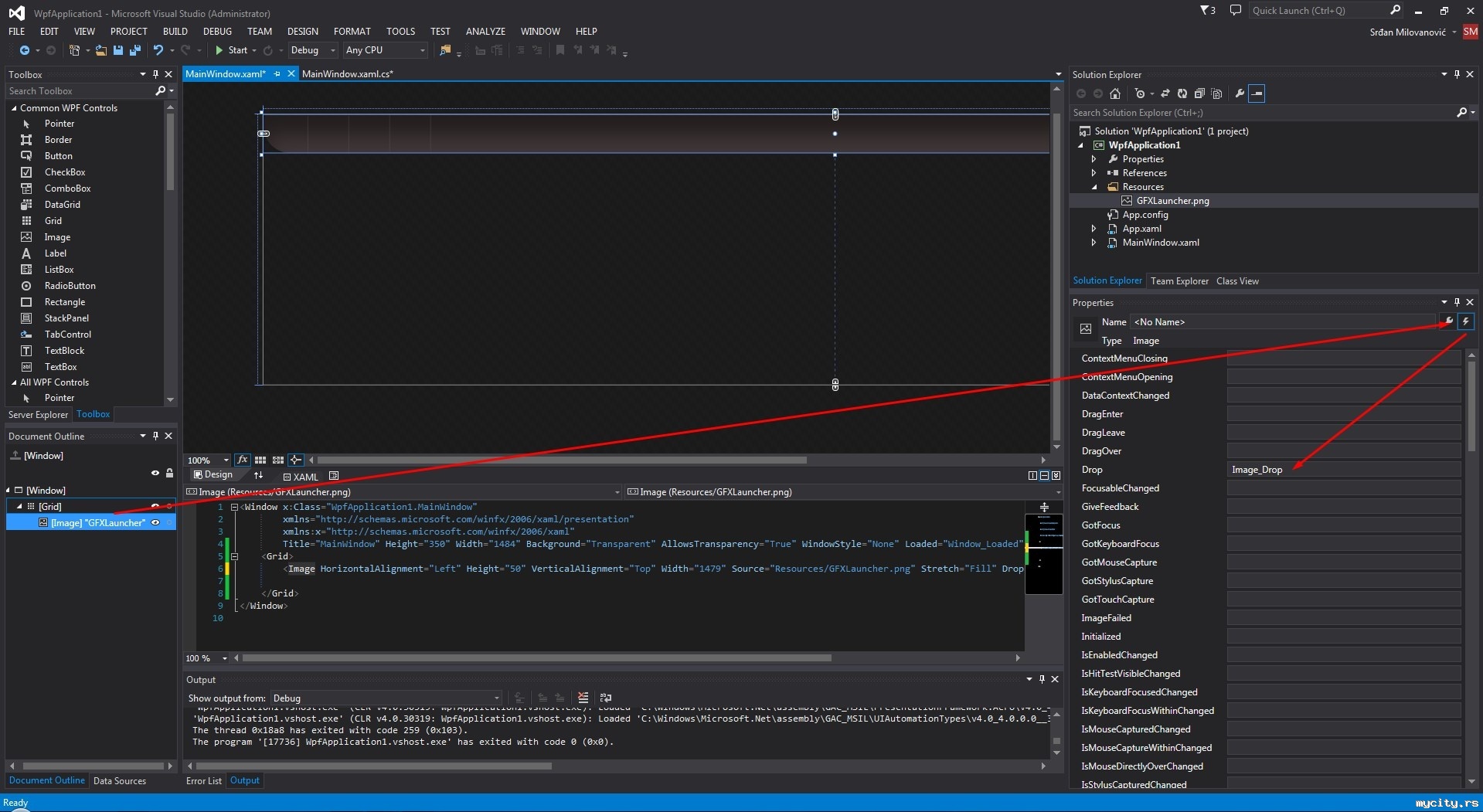Image resolution: width=1483 pixels, height=812 pixels.
Task: Toggle snapping to snaplines in designer
Action: (x=295, y=460)
